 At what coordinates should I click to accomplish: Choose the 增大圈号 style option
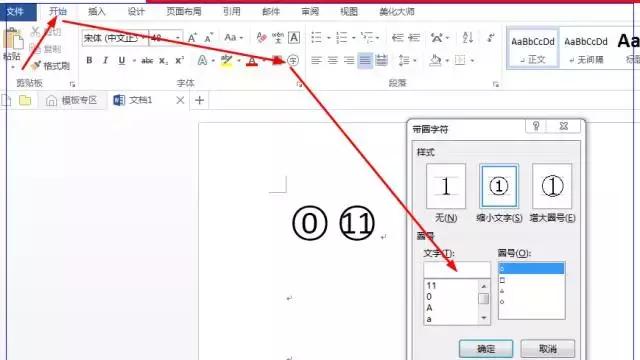(x=552, y=193)
